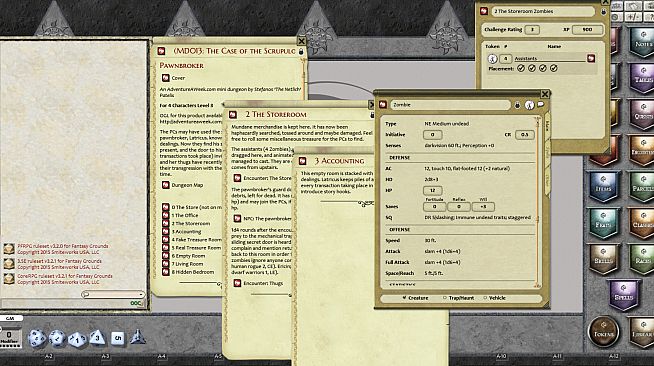This screenshot has height=366, width=654.
Task: Click the link icon beside 2 The Storeroom title
Action: [x=233, y=114]
